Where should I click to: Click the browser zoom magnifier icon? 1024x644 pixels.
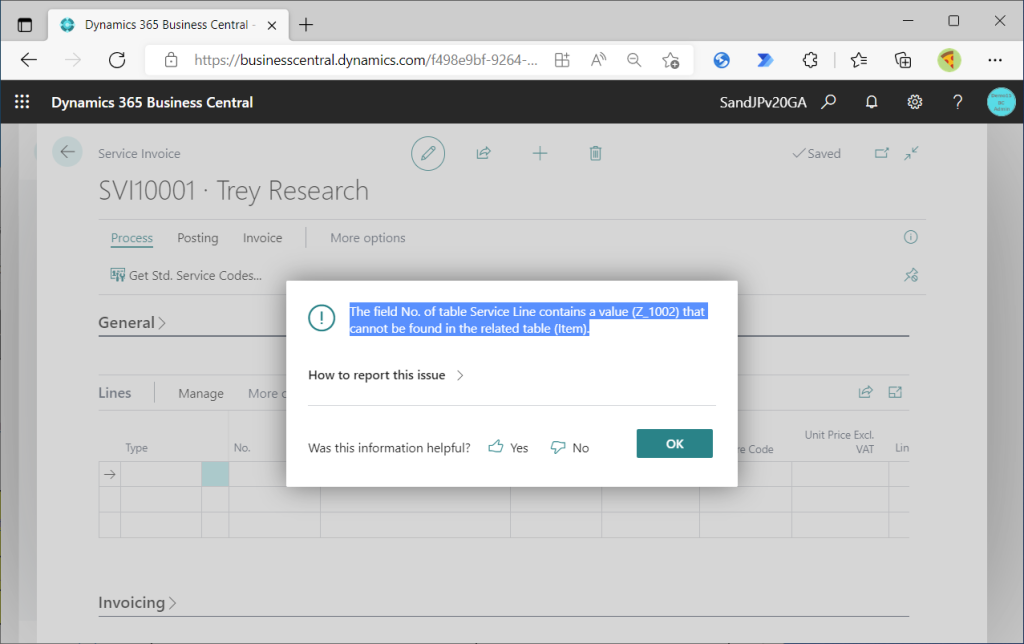[x=633, y=60]
